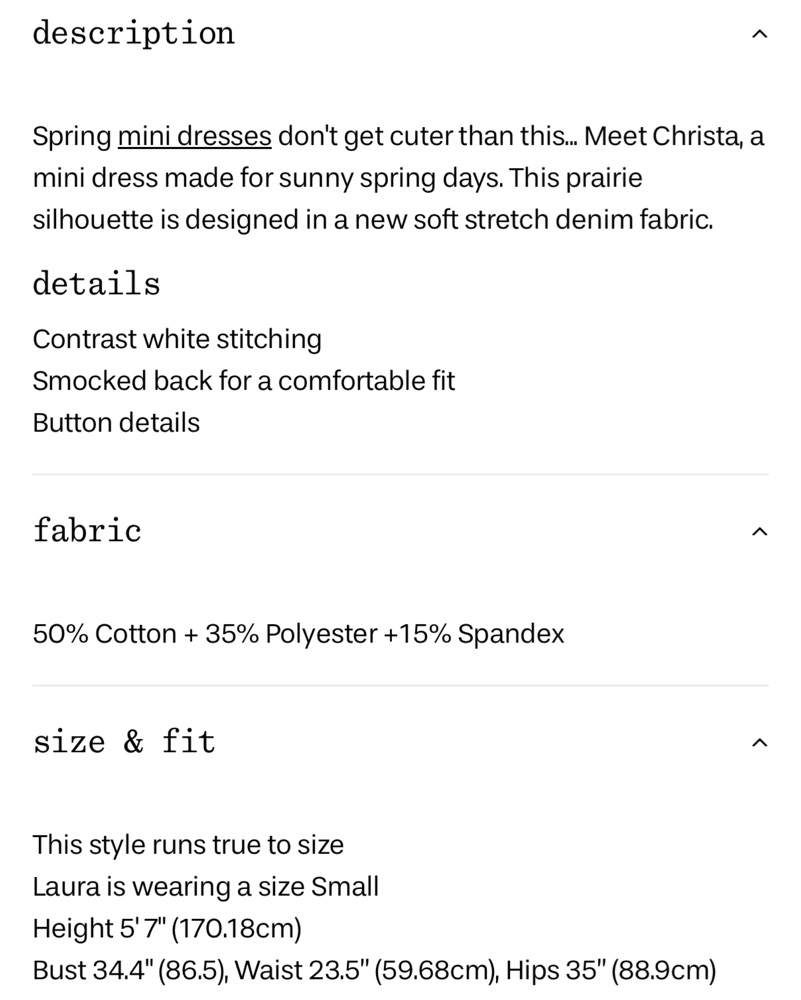Viewport: 801px width, 1000px height.
Task: Select the Laura is wearing size Small line
Action: pyautogui.click(x=205, y=887)
